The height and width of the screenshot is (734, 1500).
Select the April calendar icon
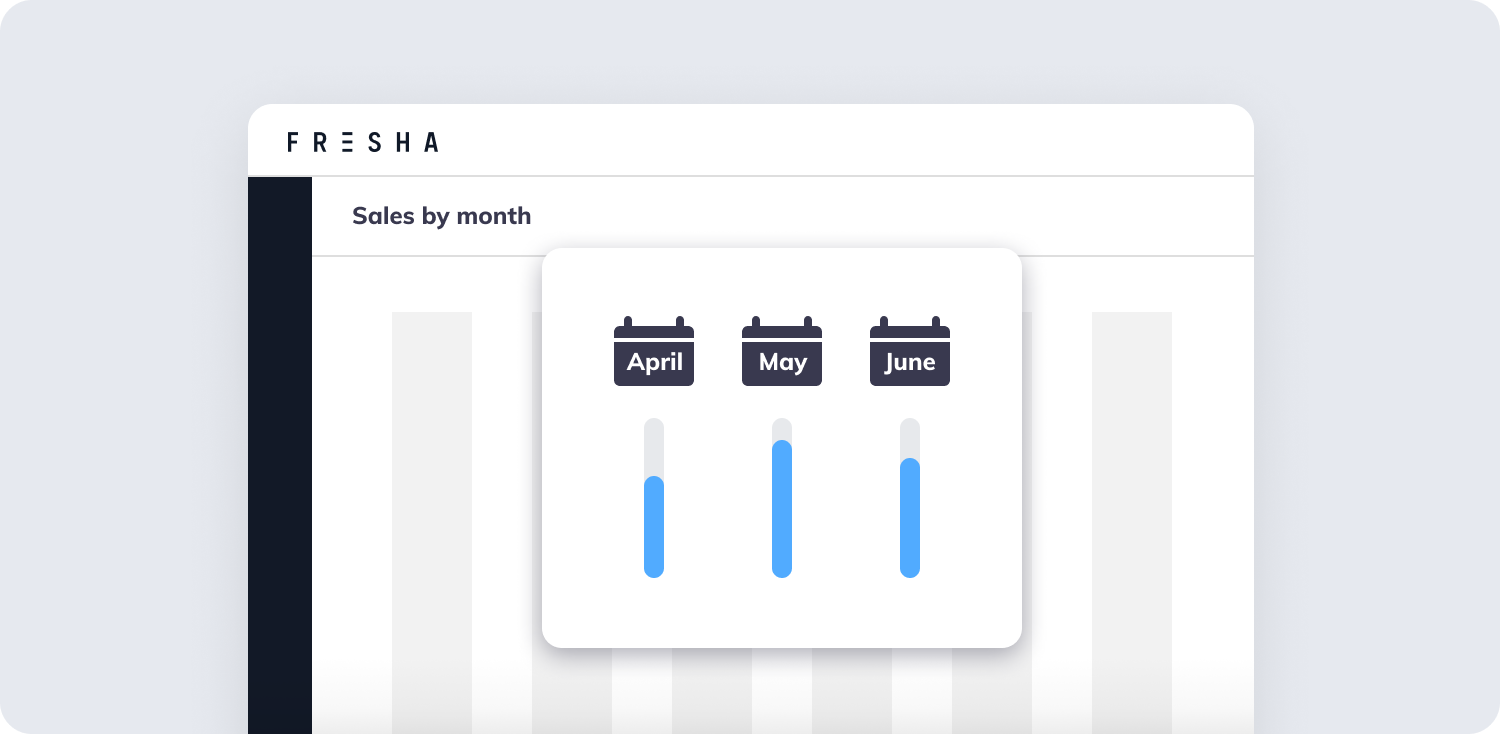654,351
